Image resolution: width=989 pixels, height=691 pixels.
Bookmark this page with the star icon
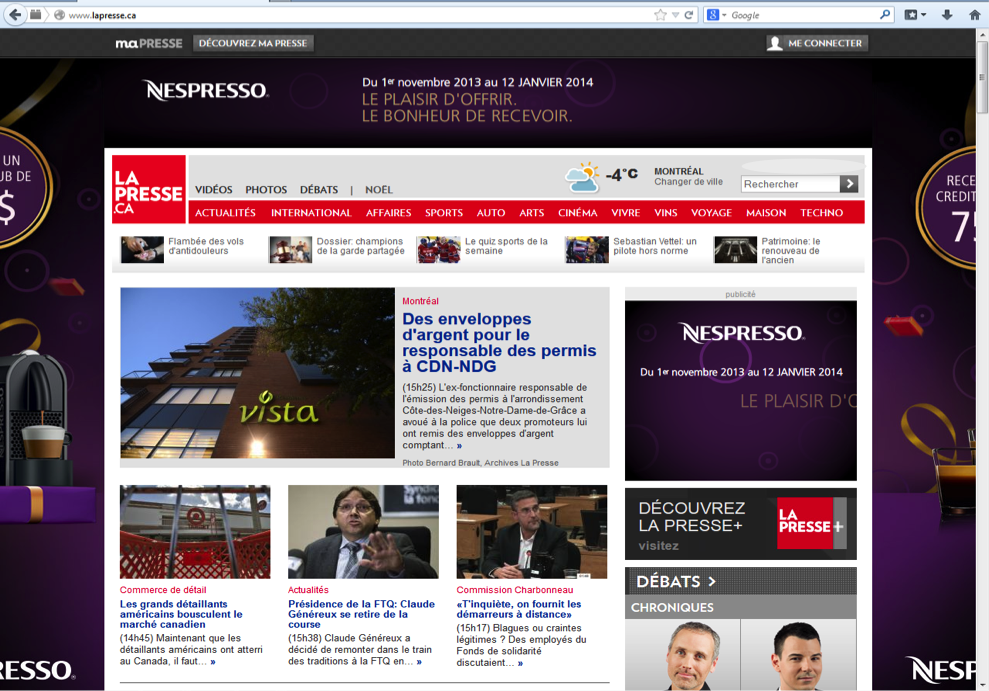(x=660, y=15)
